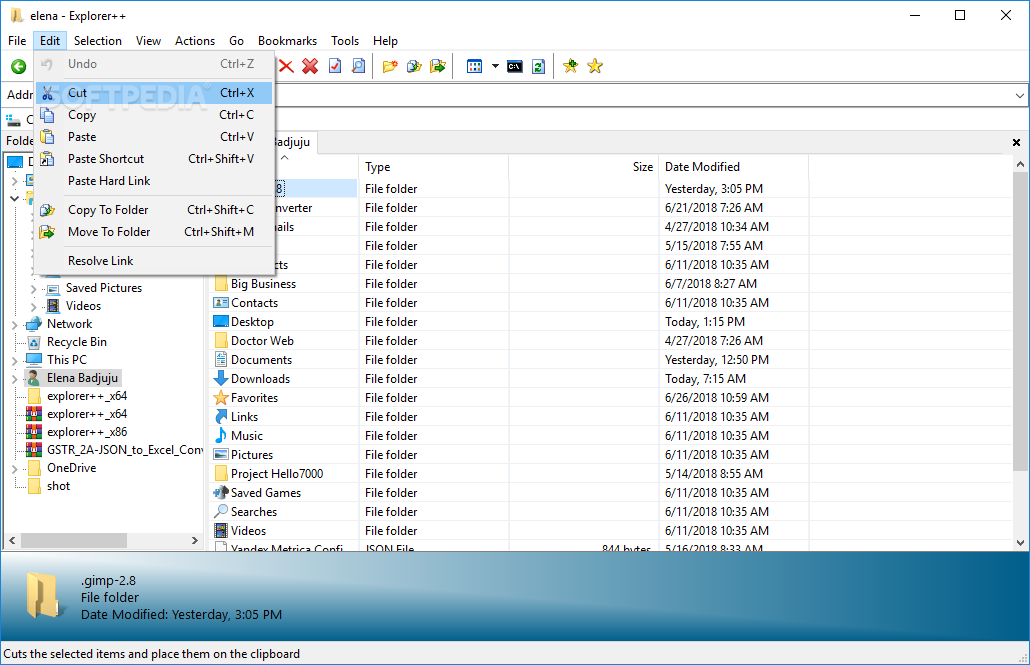Image resolution: width=1030 pixels, height=665 pixels.
Task: Close the folders pane with X
Action: 1016,143
